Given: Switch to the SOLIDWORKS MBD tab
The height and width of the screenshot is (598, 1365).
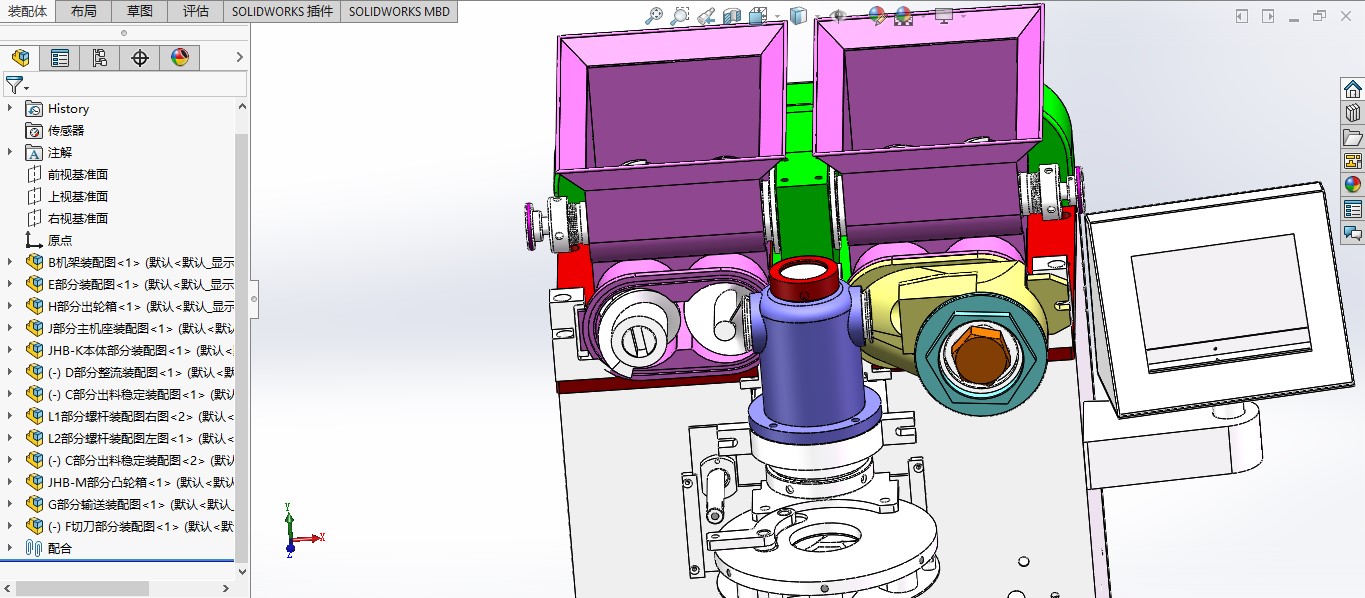Looking at the screenshot, I should [400, 11].
